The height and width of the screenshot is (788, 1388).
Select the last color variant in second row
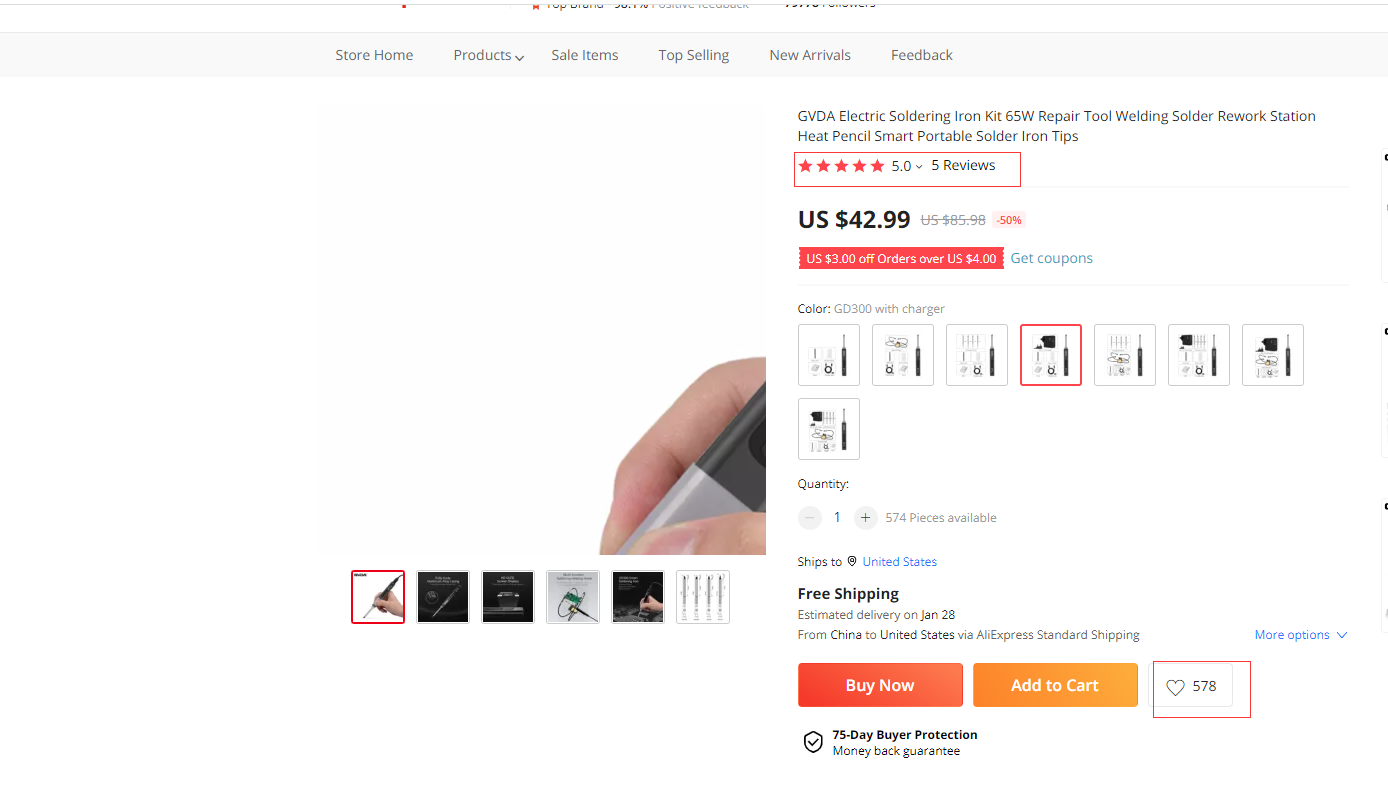tap(828, 429)
